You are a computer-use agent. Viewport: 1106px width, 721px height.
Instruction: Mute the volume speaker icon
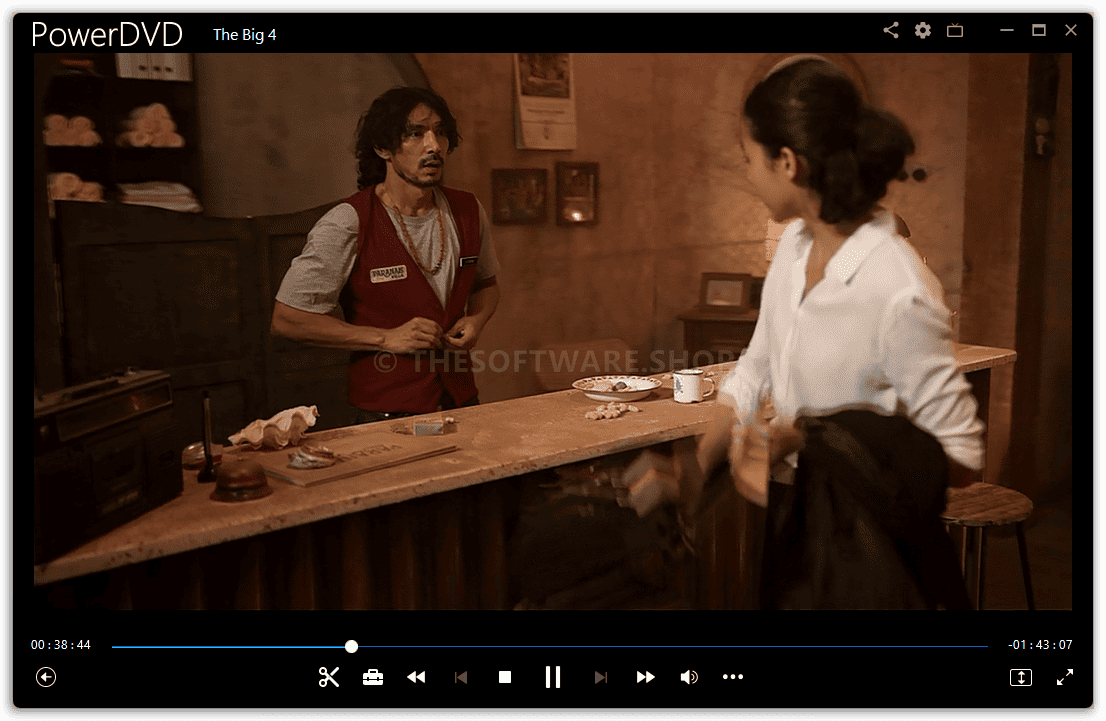(689, 677)
